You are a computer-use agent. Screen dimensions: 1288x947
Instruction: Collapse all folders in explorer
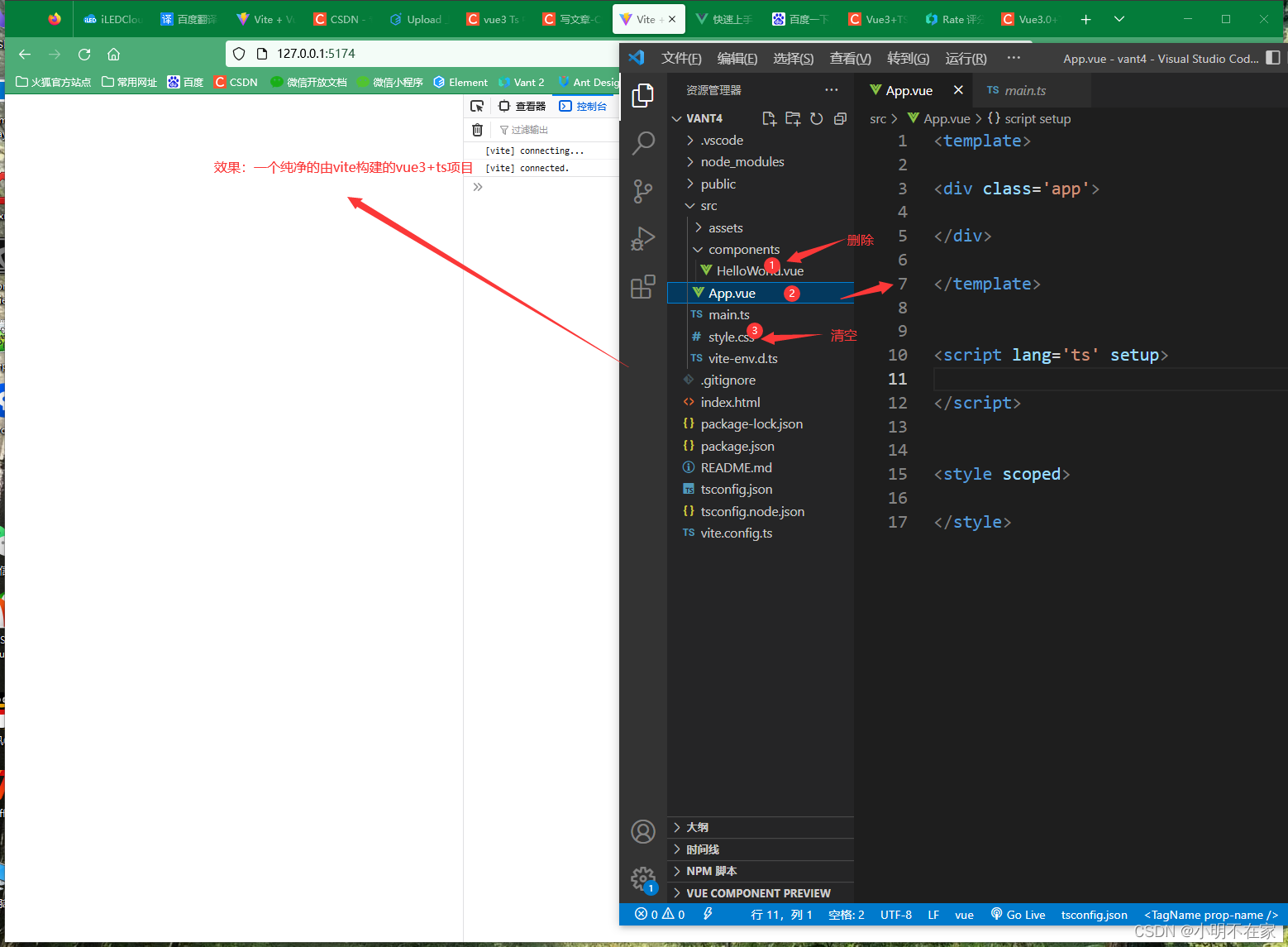[840, 118]
